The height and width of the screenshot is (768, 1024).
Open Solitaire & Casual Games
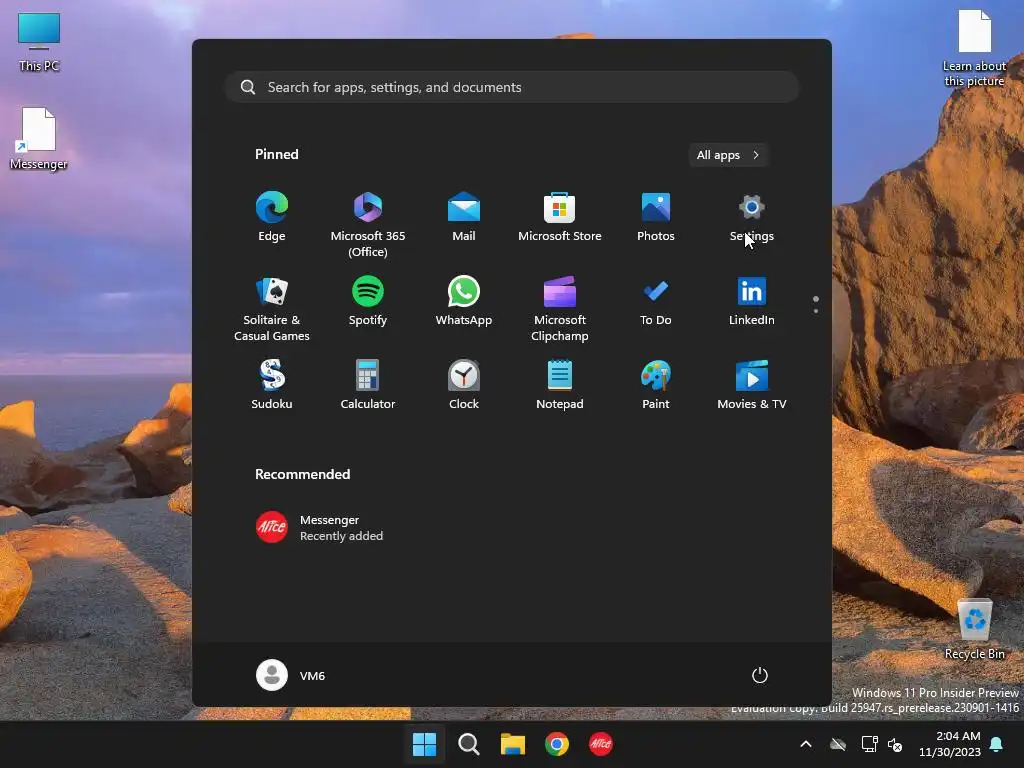[272, 308]
